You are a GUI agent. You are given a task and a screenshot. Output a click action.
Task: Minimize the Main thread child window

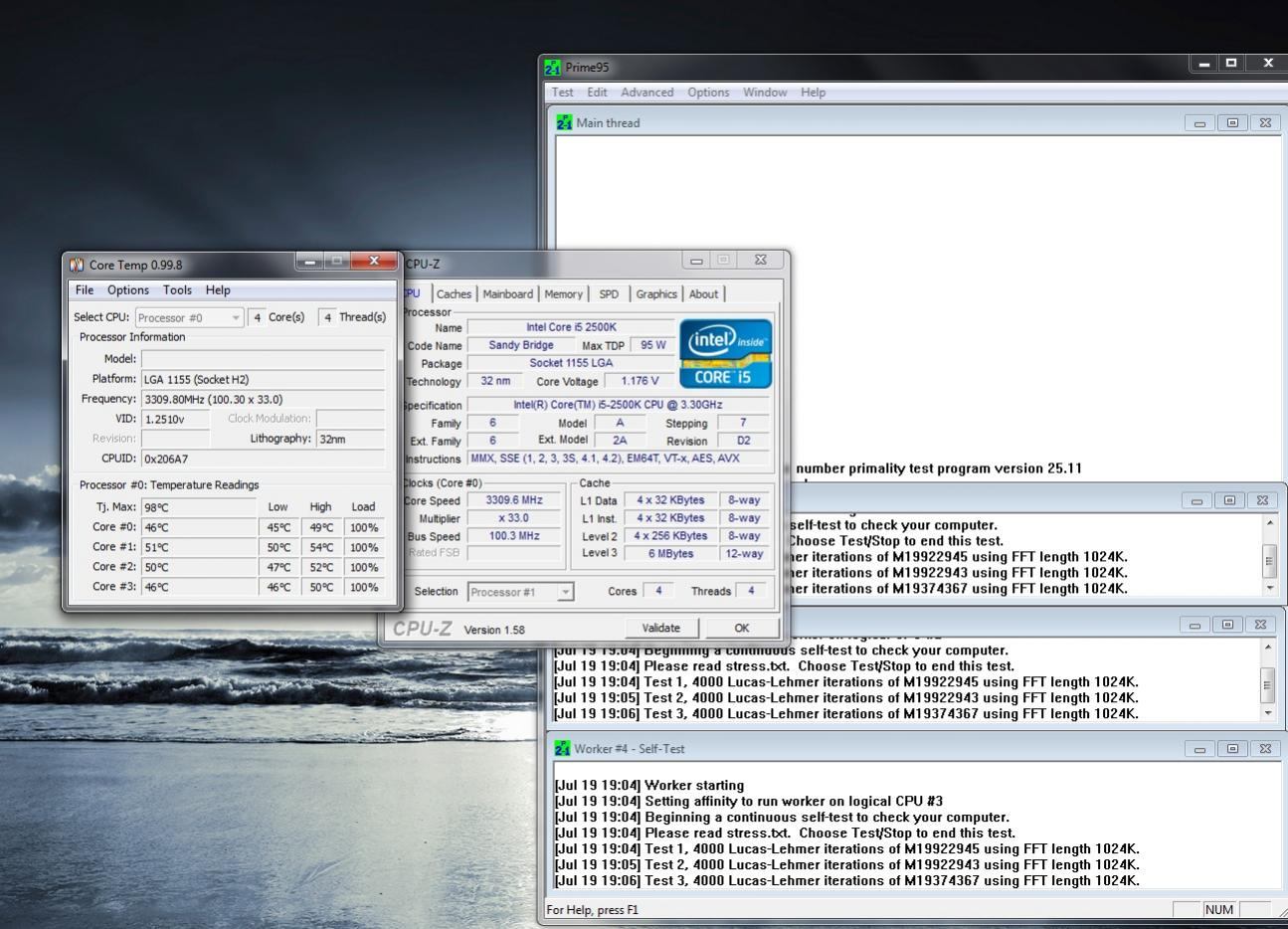[1199, 123]
